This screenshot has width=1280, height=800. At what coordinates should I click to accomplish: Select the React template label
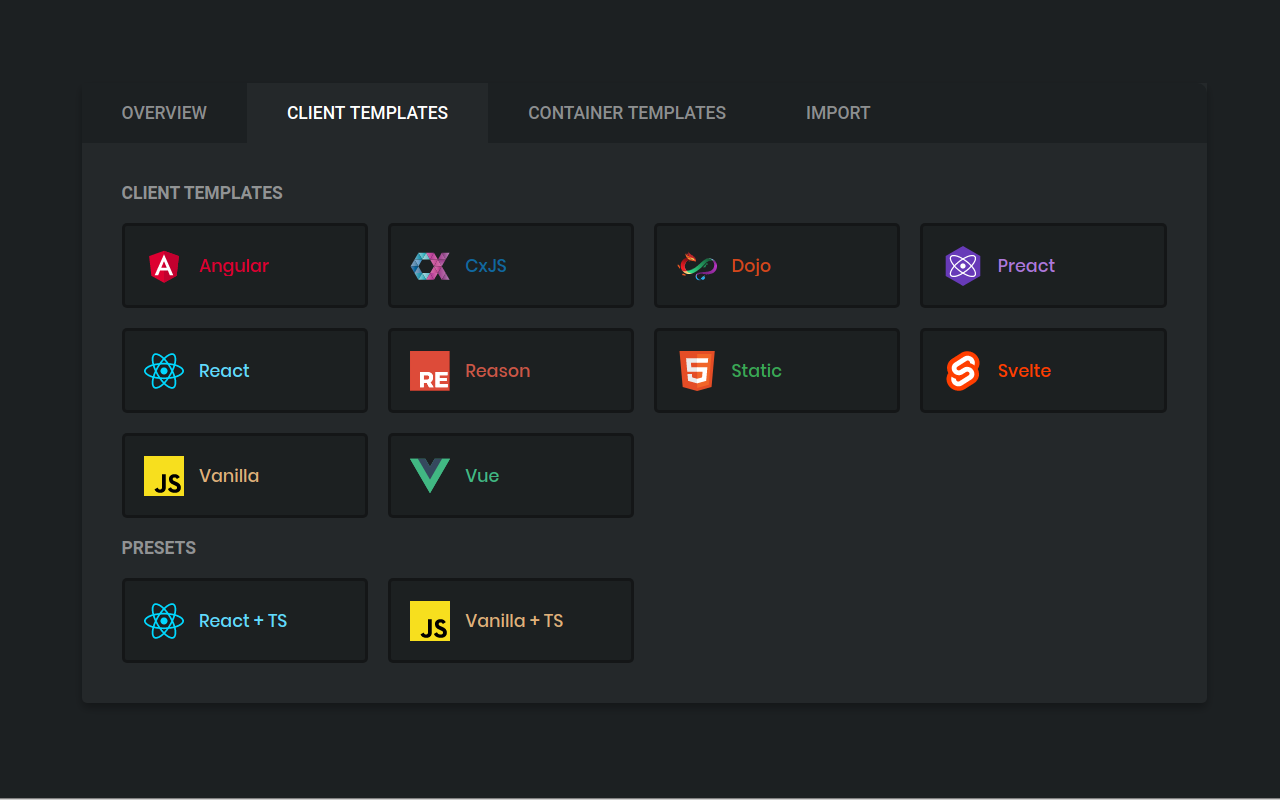[224, 371]
